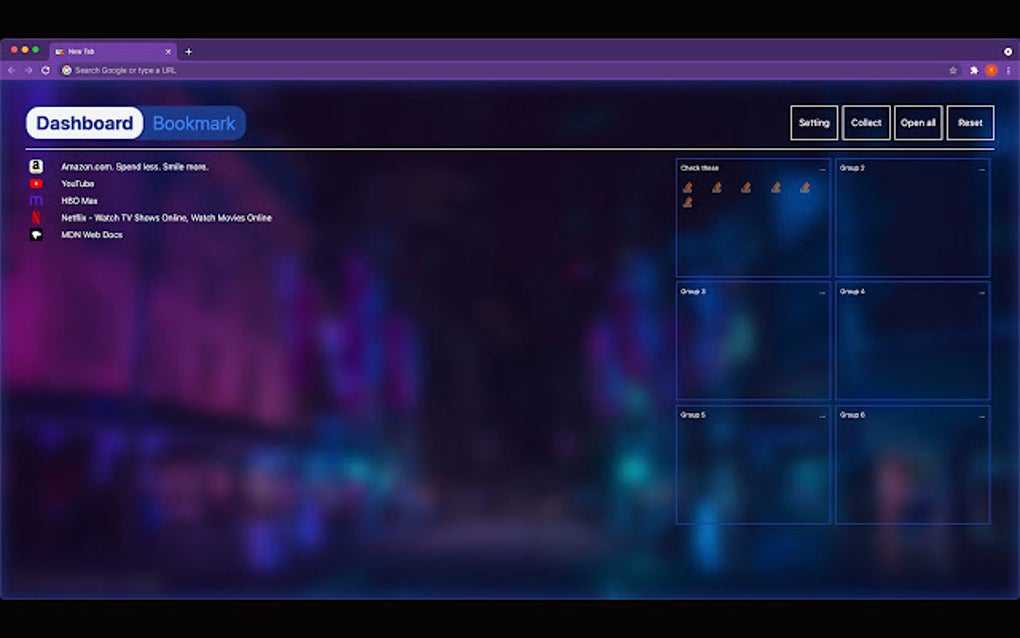Open MDN Web Docs via its icon

click(x=37, y=234)
